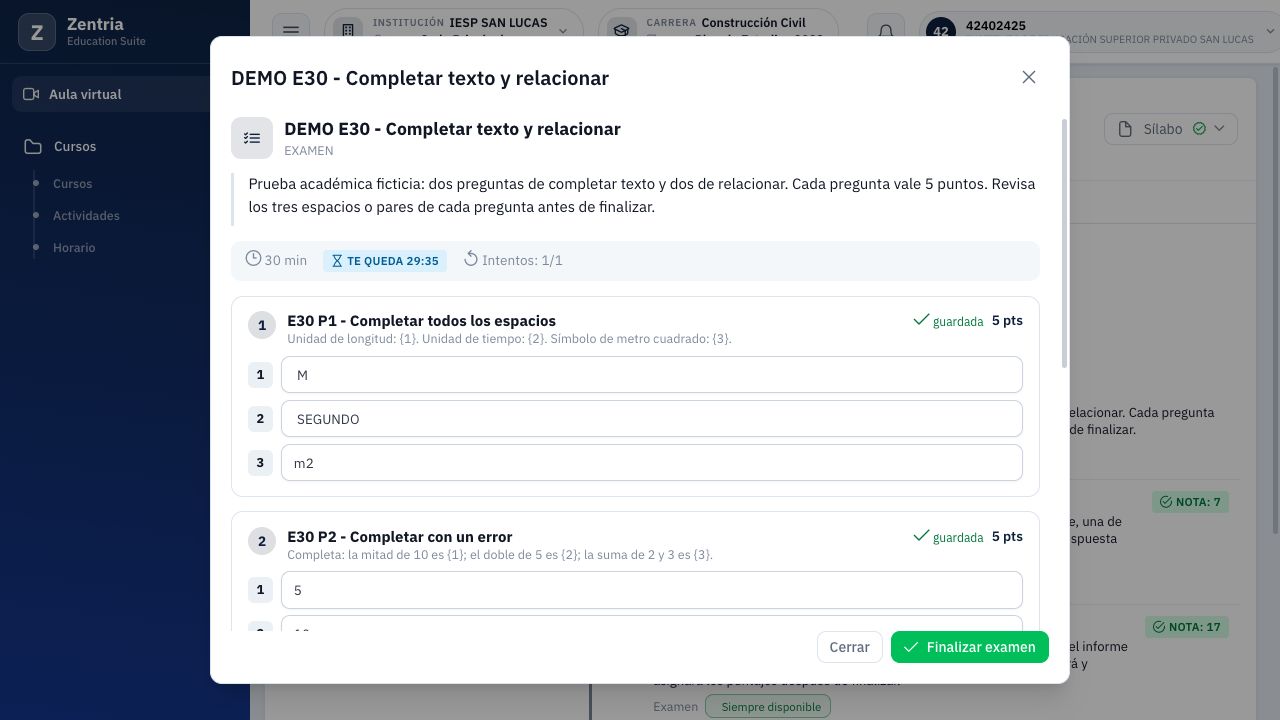
Task: Click the Cerrar button
Action: pos(849,647)
